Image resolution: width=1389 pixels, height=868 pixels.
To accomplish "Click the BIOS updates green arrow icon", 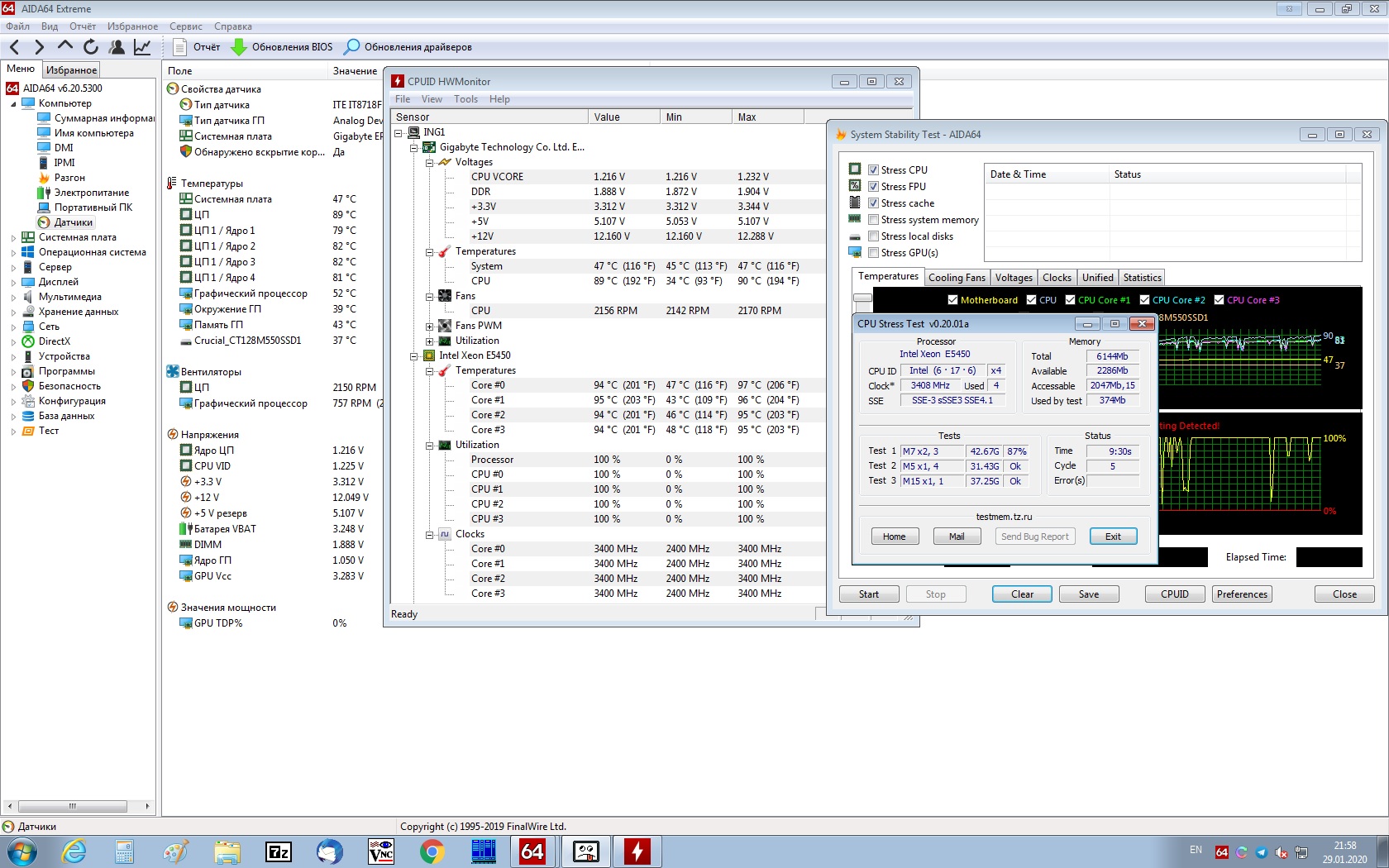I will click(239, 47).
